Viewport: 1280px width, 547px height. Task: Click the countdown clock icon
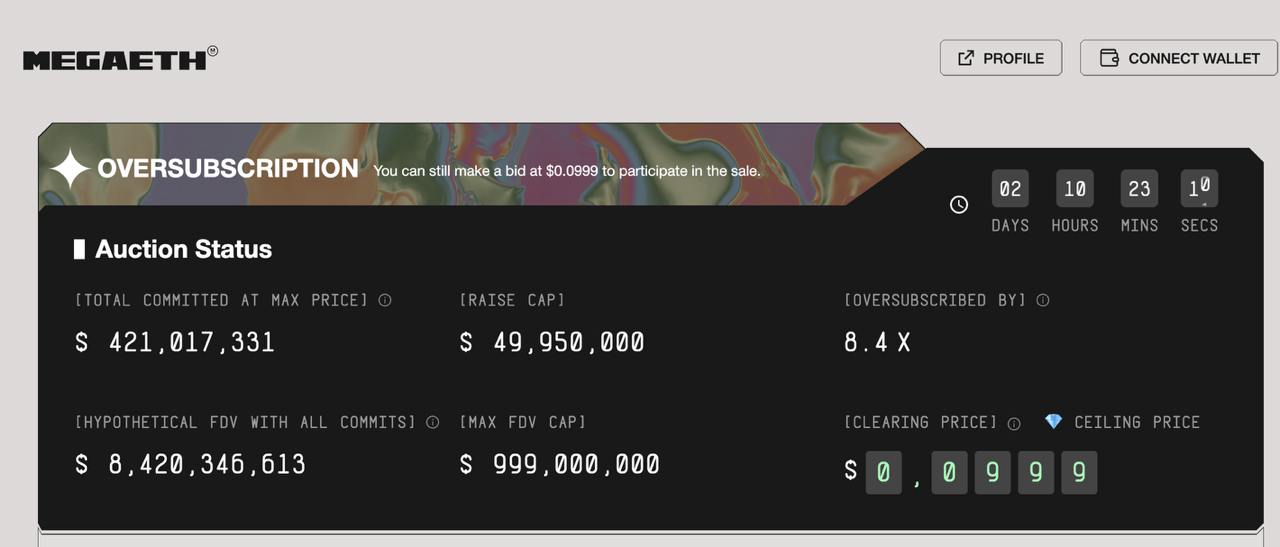pos(959,205)
